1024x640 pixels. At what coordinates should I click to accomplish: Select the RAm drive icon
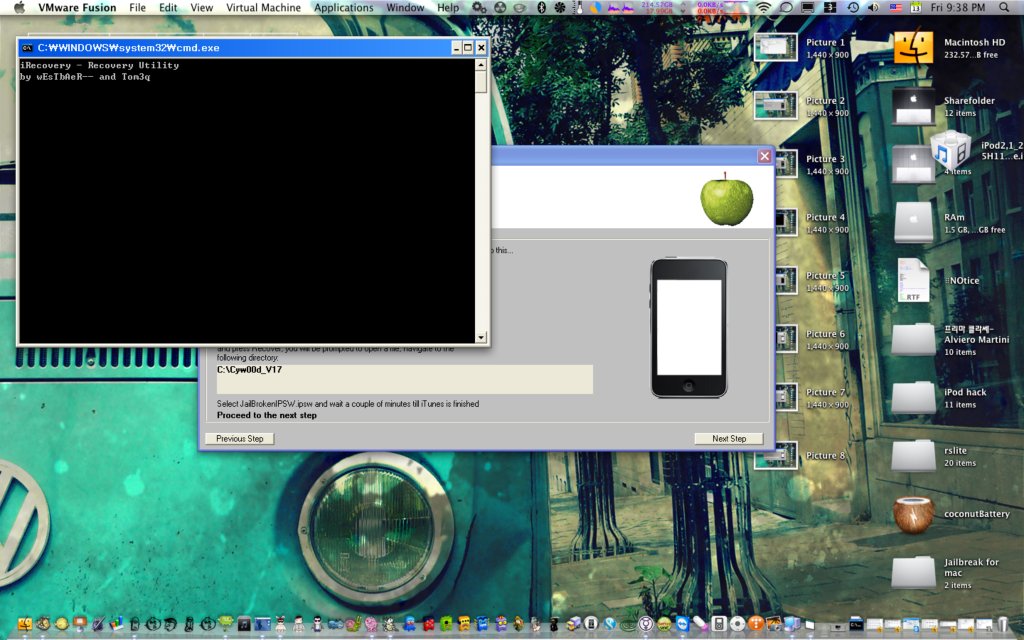click(913, 222)
